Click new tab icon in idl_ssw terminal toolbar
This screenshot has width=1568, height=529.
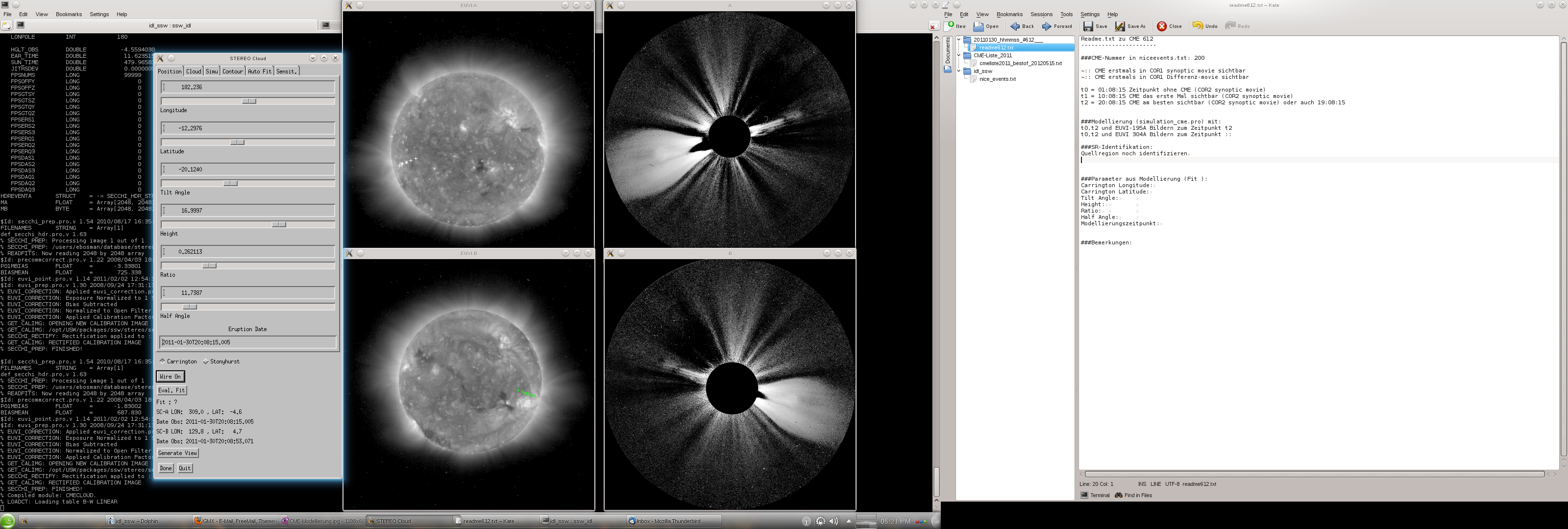(6, 25)
